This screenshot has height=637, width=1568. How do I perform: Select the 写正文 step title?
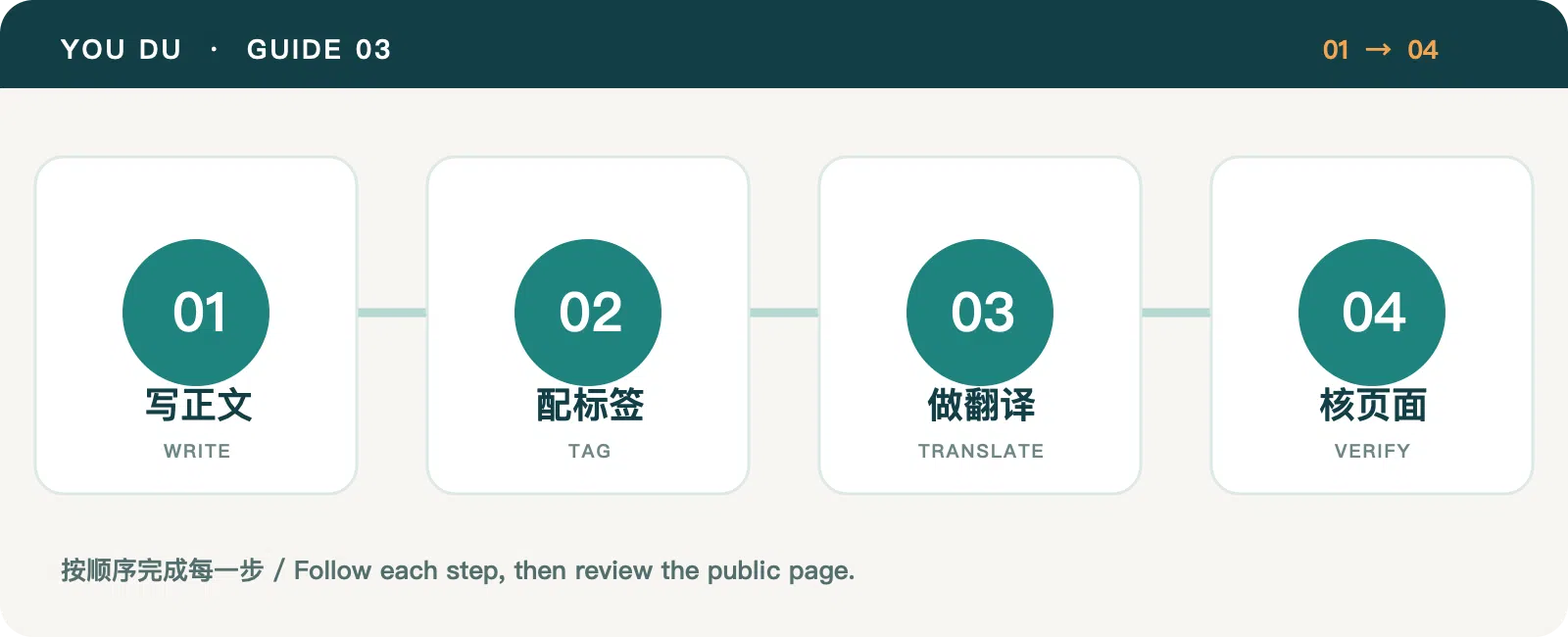(198, 405)
